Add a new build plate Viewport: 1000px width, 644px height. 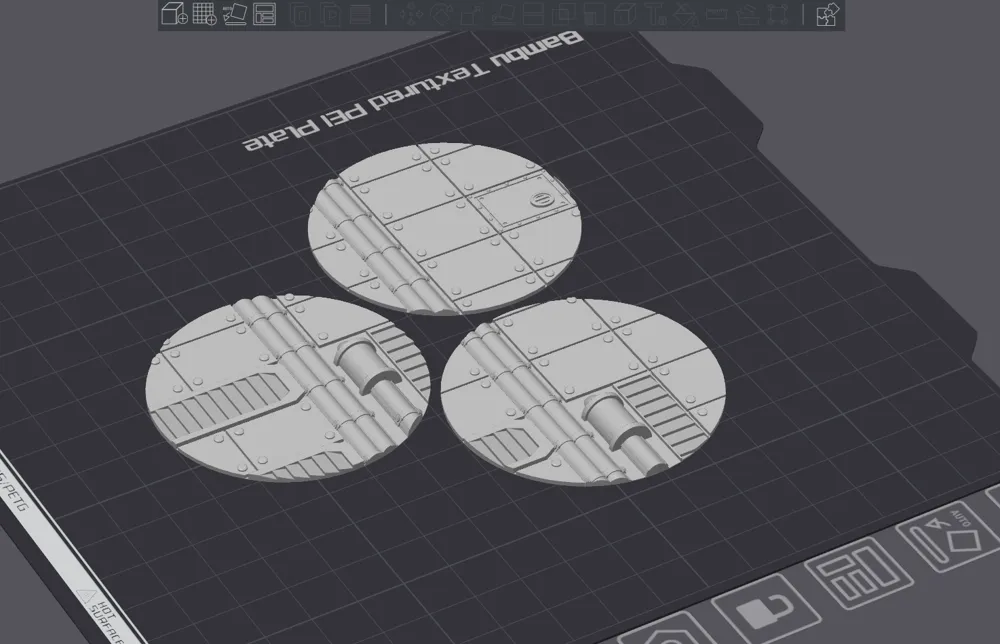pos(206,14)
